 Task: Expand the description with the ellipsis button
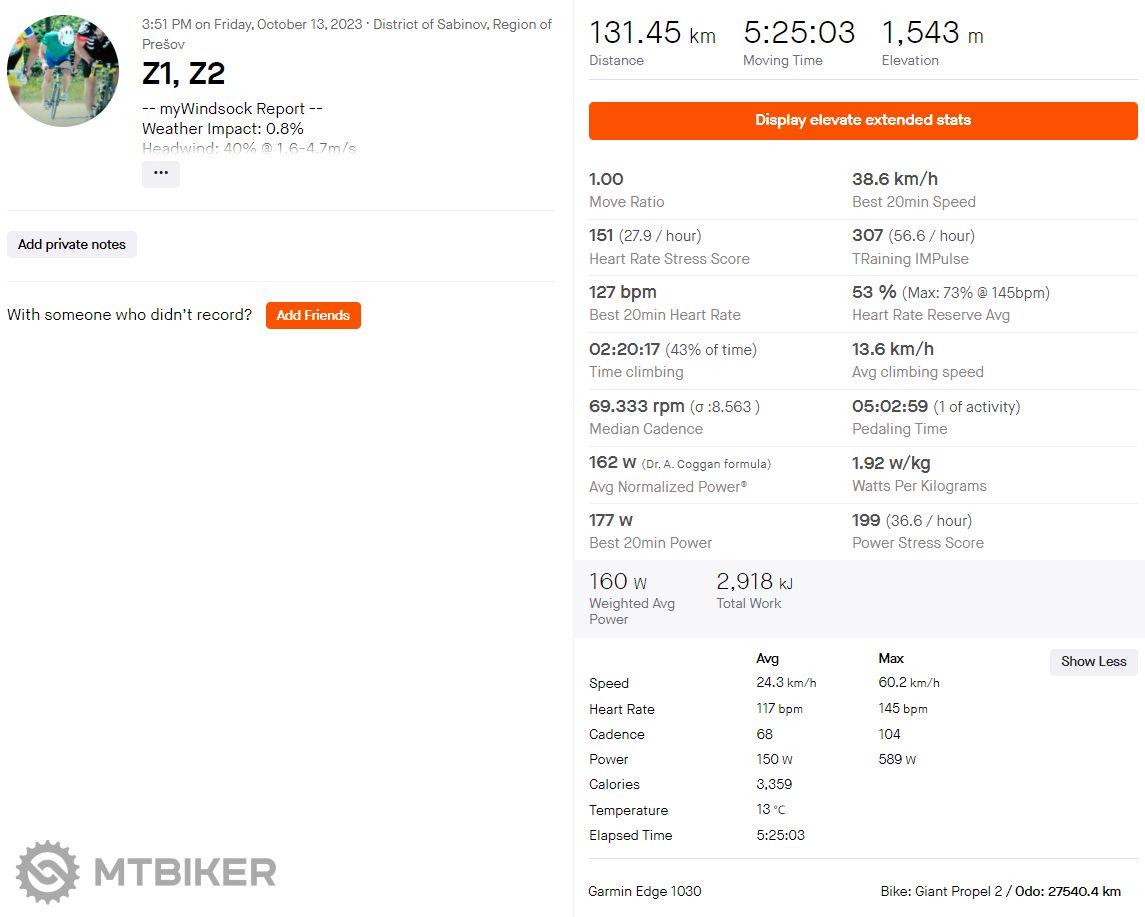pyautogui.click(x=161, y=173)
